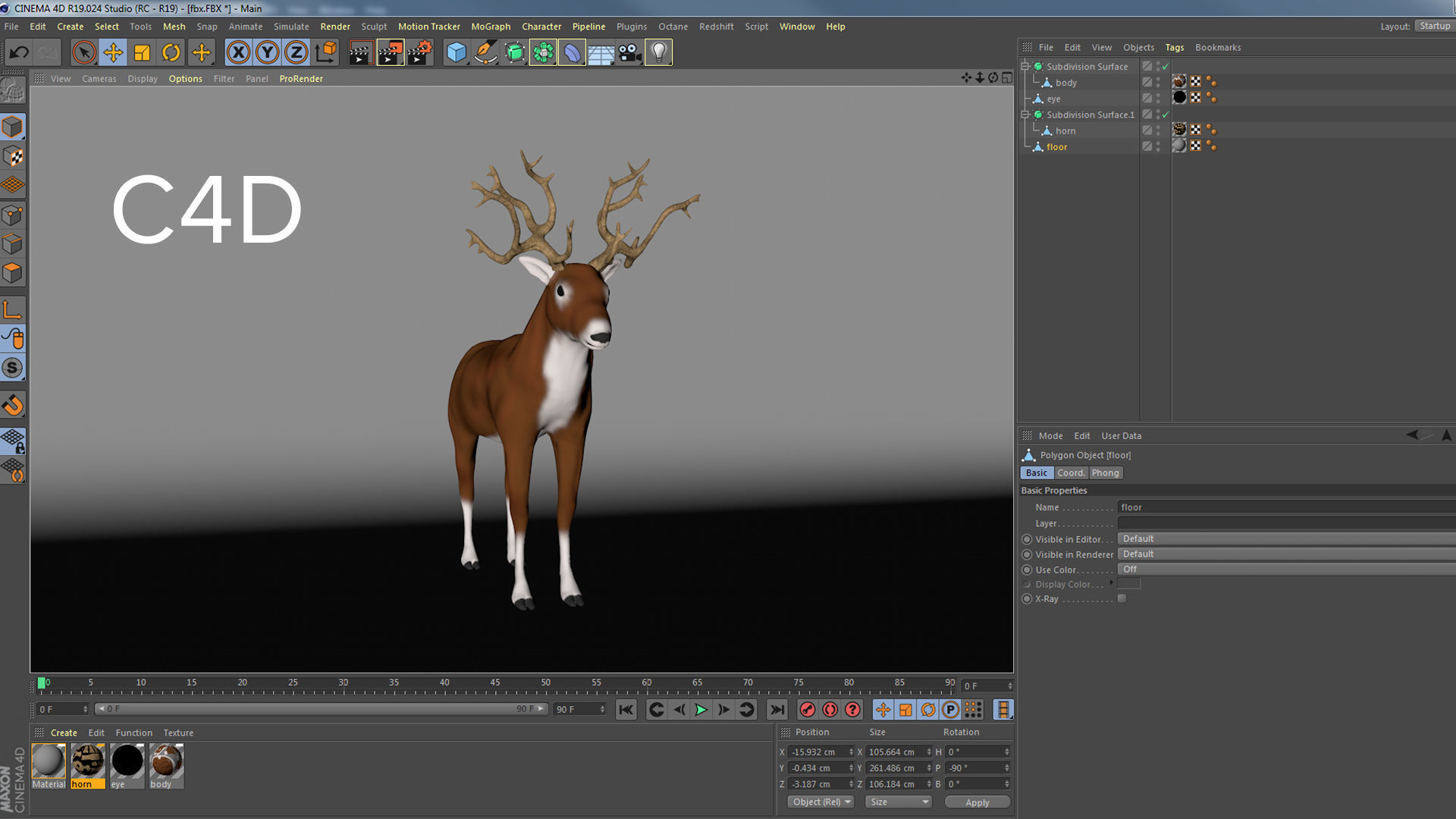The image size is (1456, 819).
Task: Open viewport Options menu
Action: click(185, 79)
